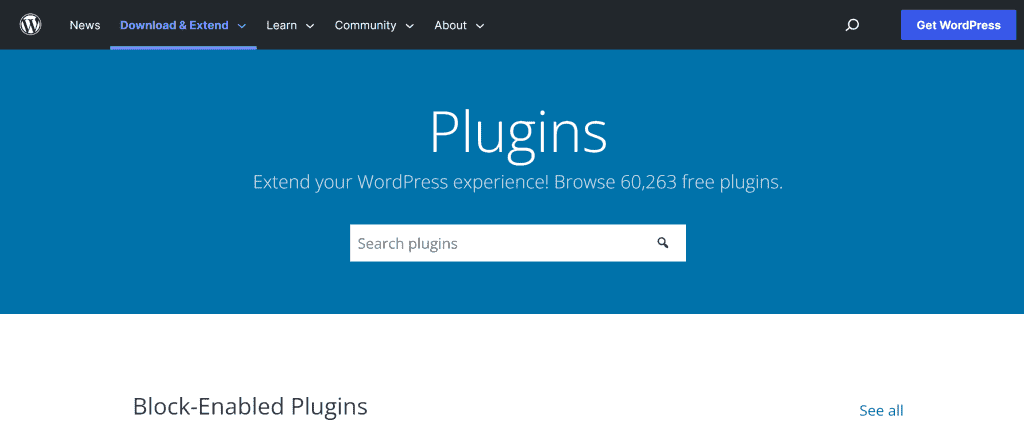
Task: Open the Community menu item
Action: [x=365, y=25]
